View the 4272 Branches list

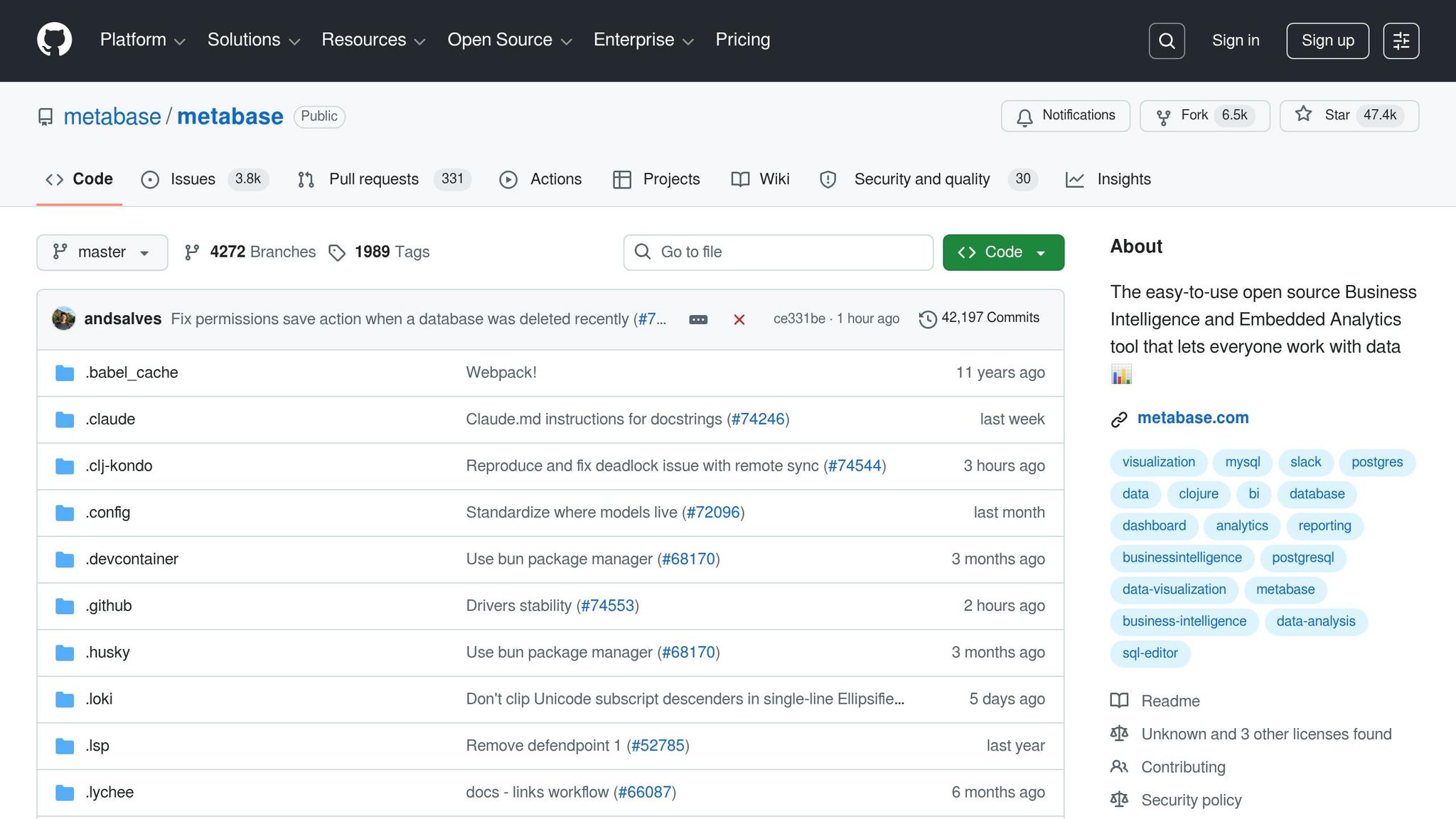click(250, 252)
